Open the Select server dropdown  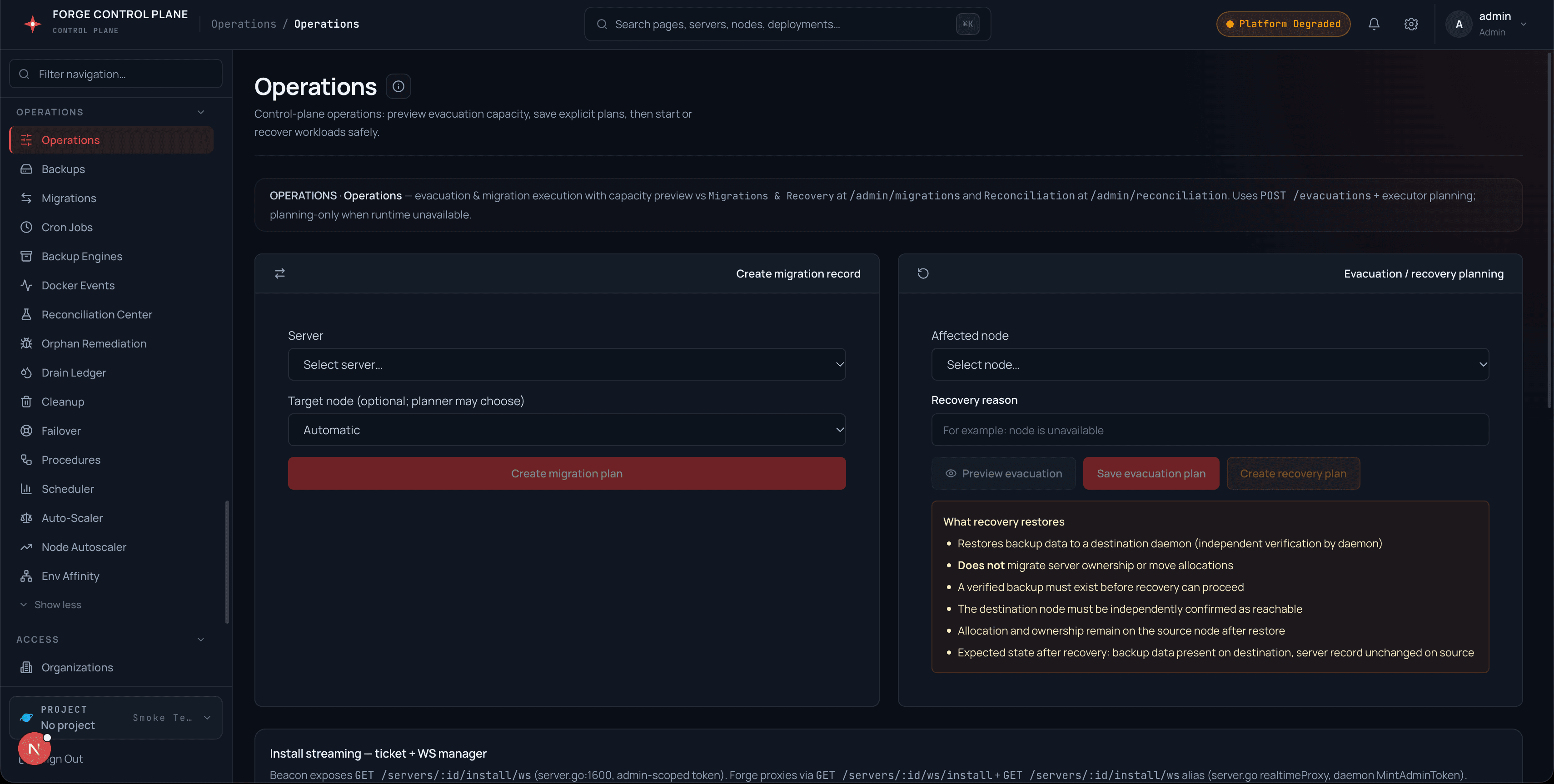click(x=567, y=364)
